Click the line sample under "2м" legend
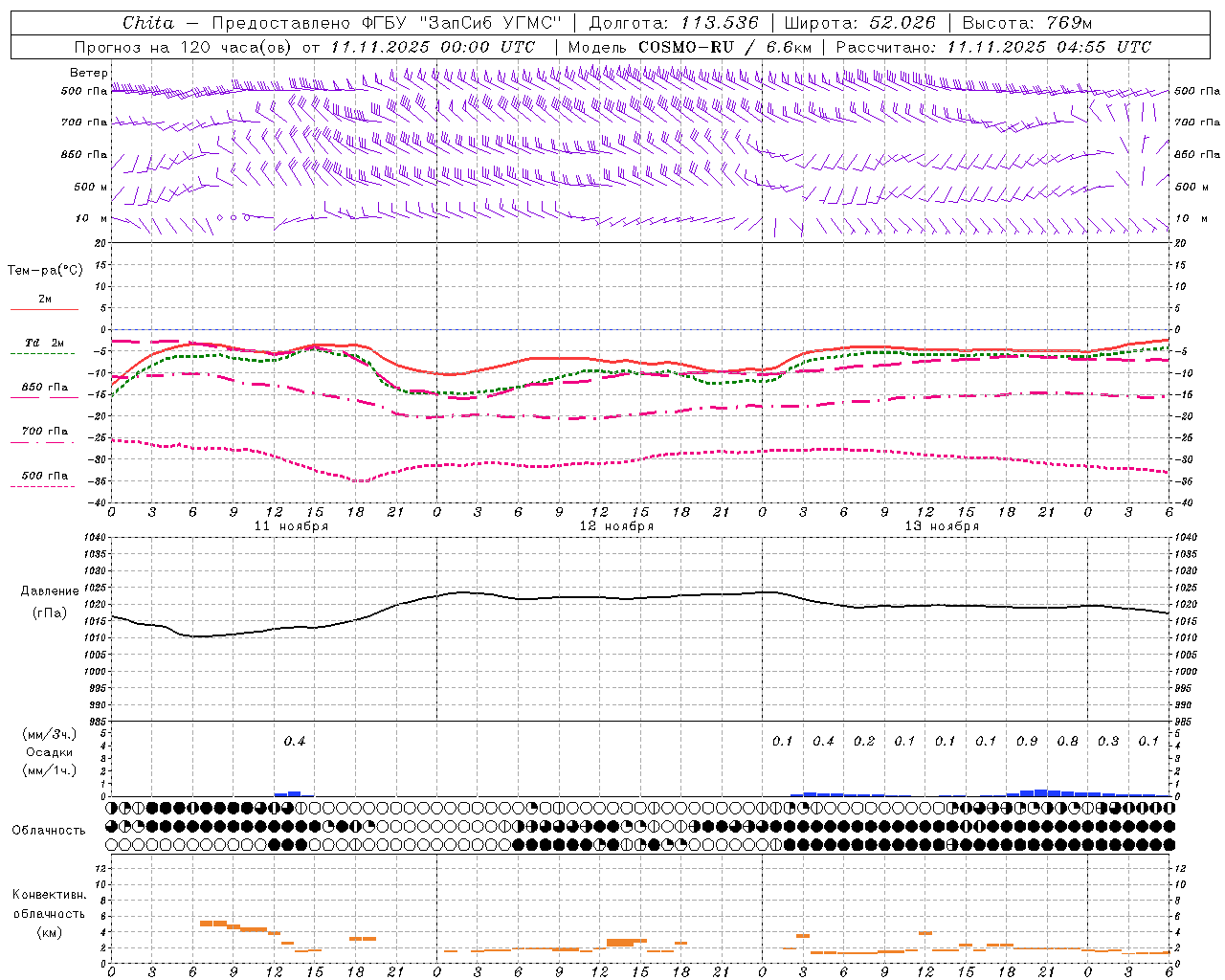Screen dimensions: 1225x980 point(44,309)
